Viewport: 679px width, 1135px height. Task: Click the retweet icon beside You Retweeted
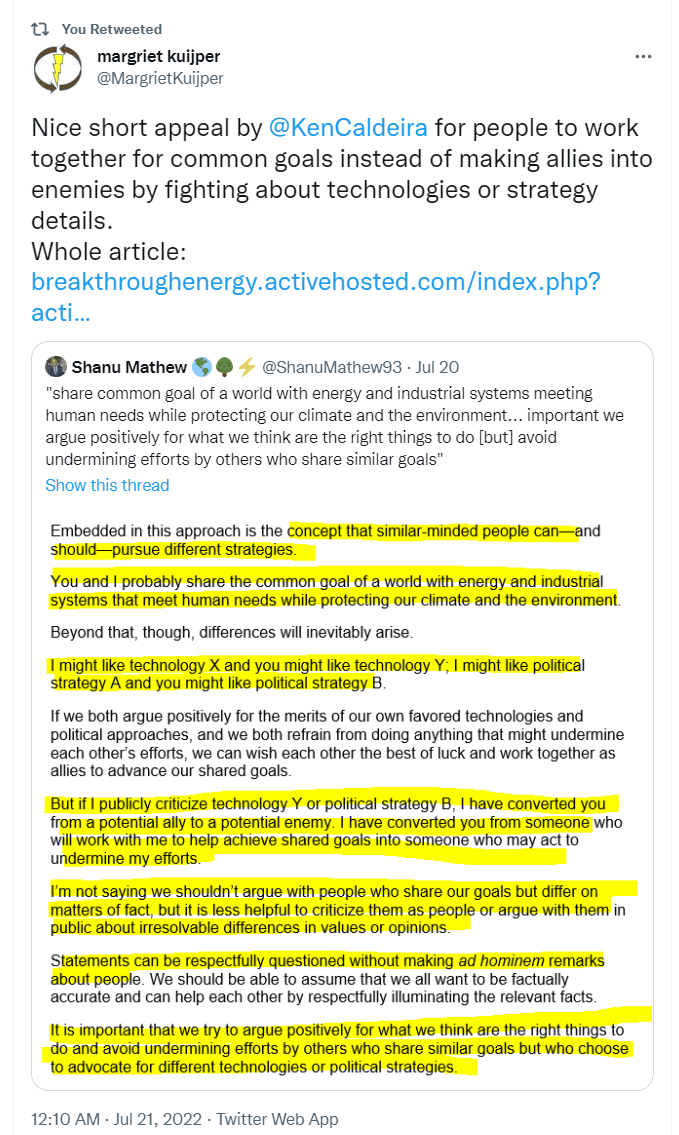point(40,29)
